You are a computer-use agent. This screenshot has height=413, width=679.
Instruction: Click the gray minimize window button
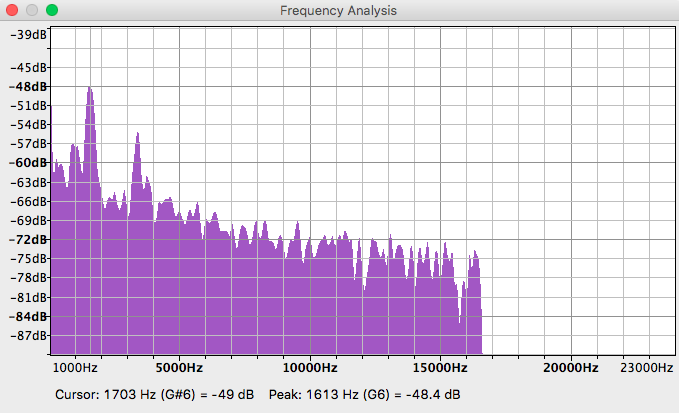point(32,10)
